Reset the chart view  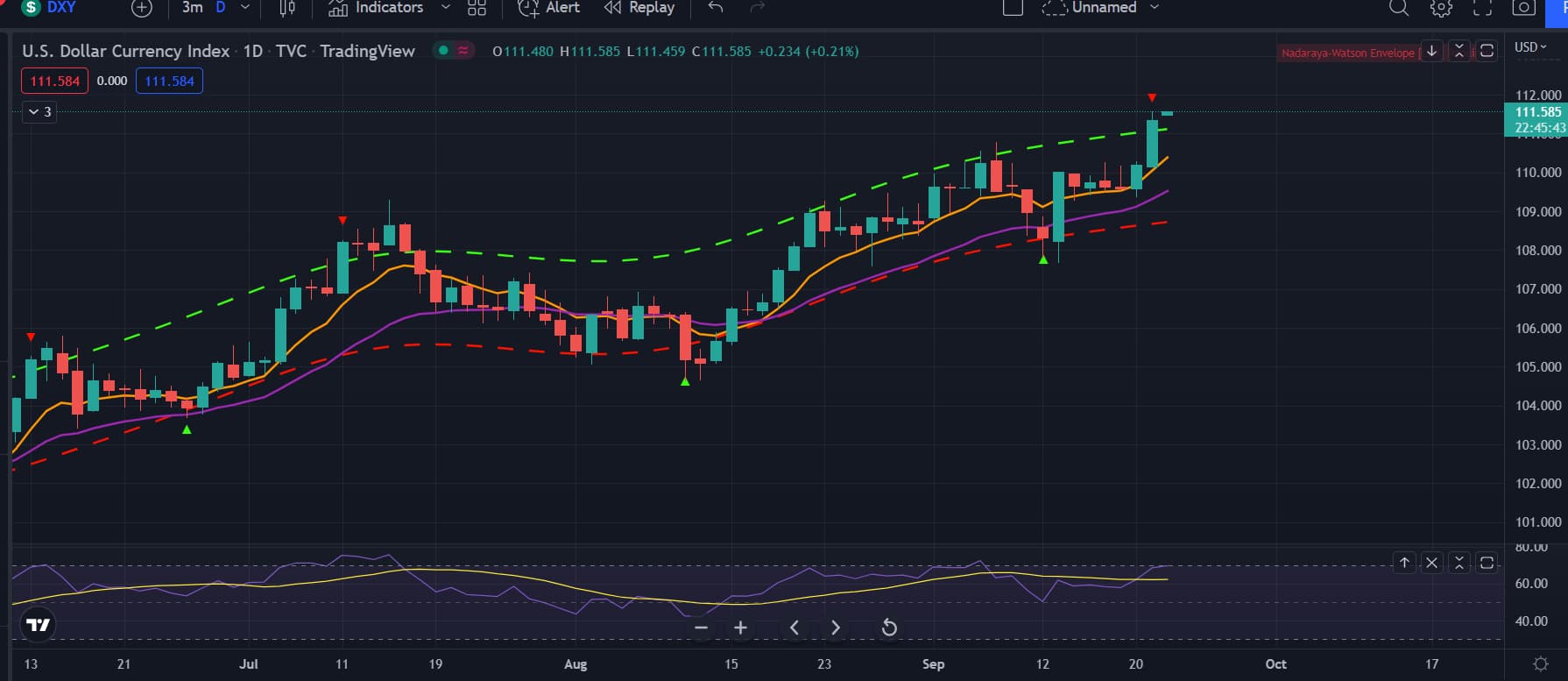click(x=888, y=628)
